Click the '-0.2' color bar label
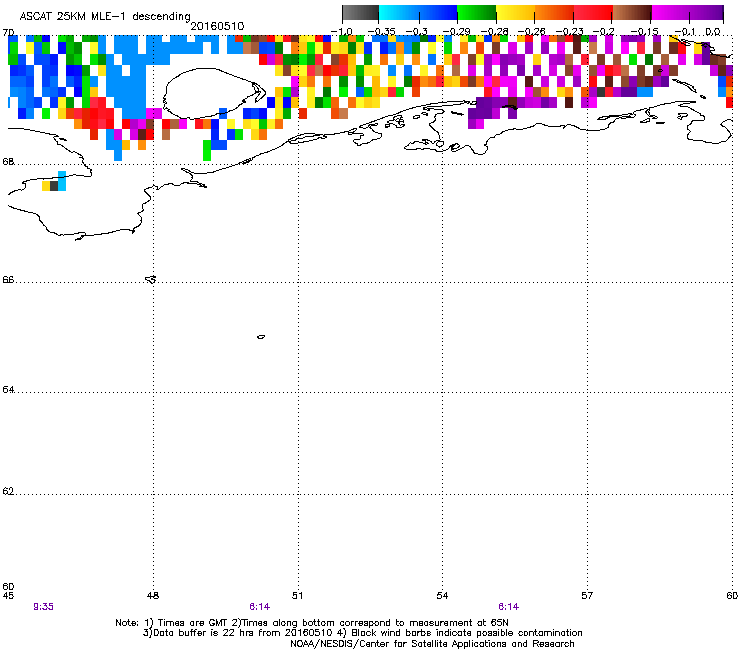The width and height of the screenshot is (740, 650). click(604, 31)
